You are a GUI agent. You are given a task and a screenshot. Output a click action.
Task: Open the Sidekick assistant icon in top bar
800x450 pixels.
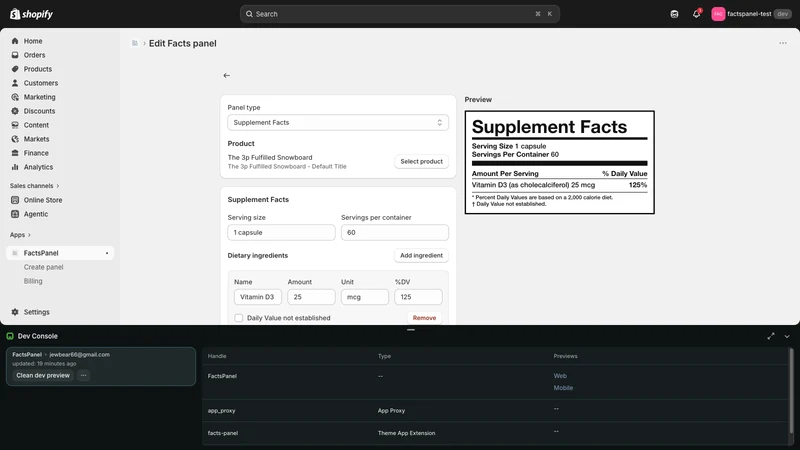[x=674, y=14]
